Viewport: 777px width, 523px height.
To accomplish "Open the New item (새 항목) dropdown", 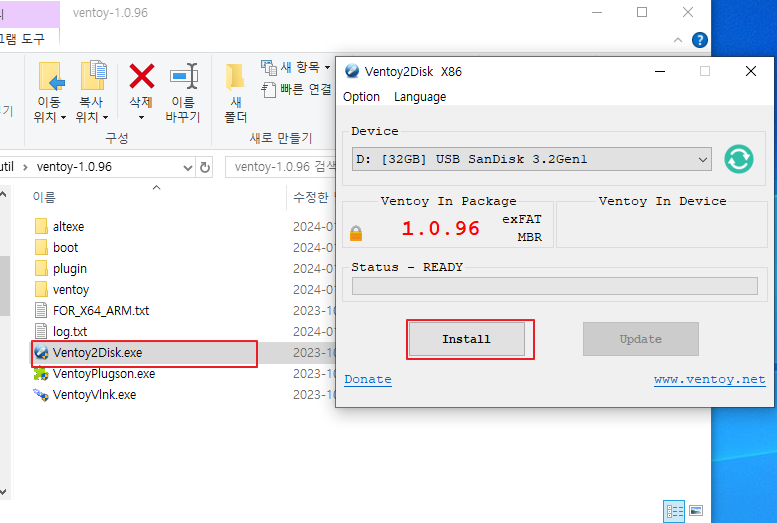I will [x=296, y=67].
